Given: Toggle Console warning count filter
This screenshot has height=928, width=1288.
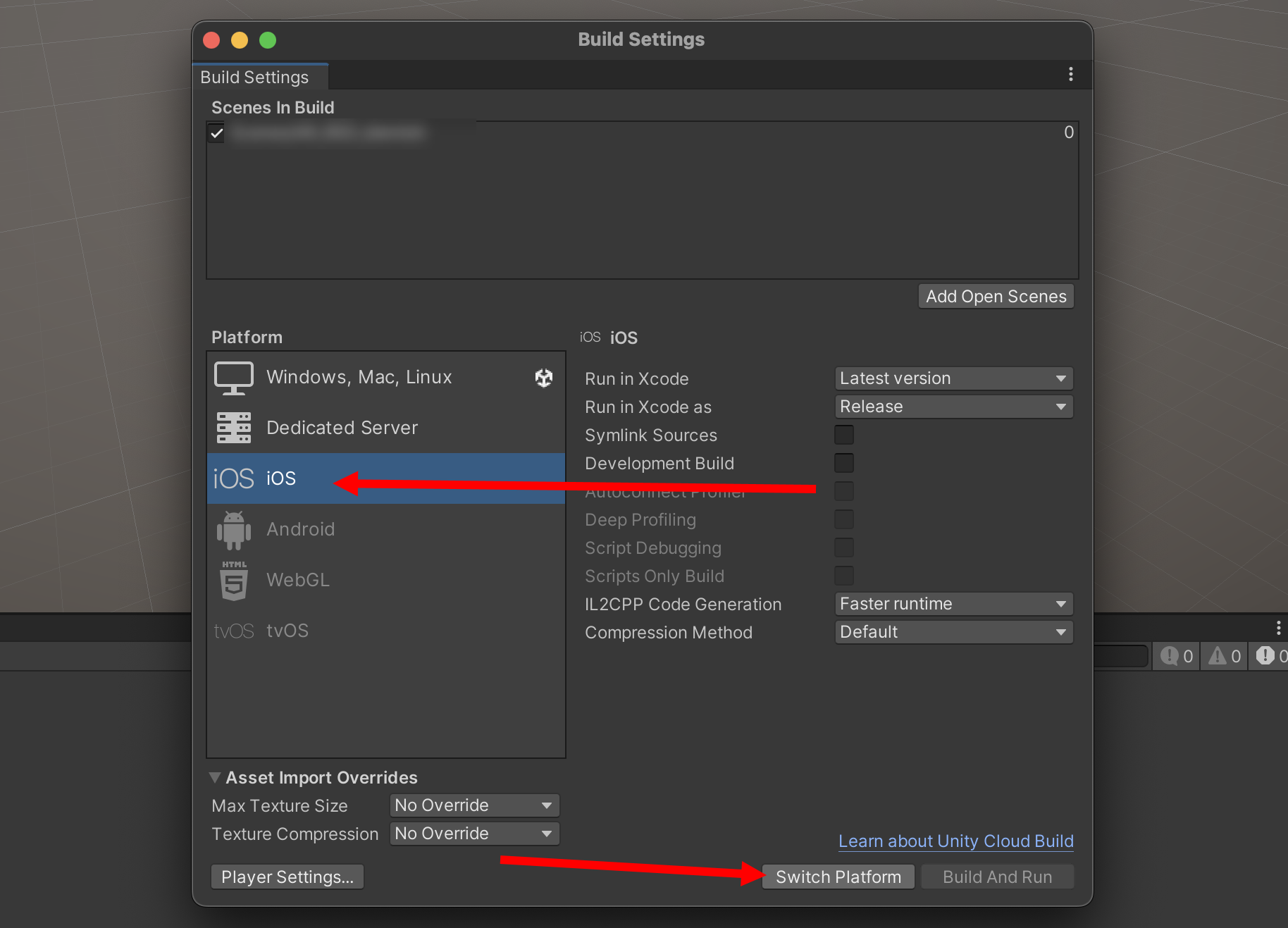Looking at the screenshot, I should coord(1225,656).
